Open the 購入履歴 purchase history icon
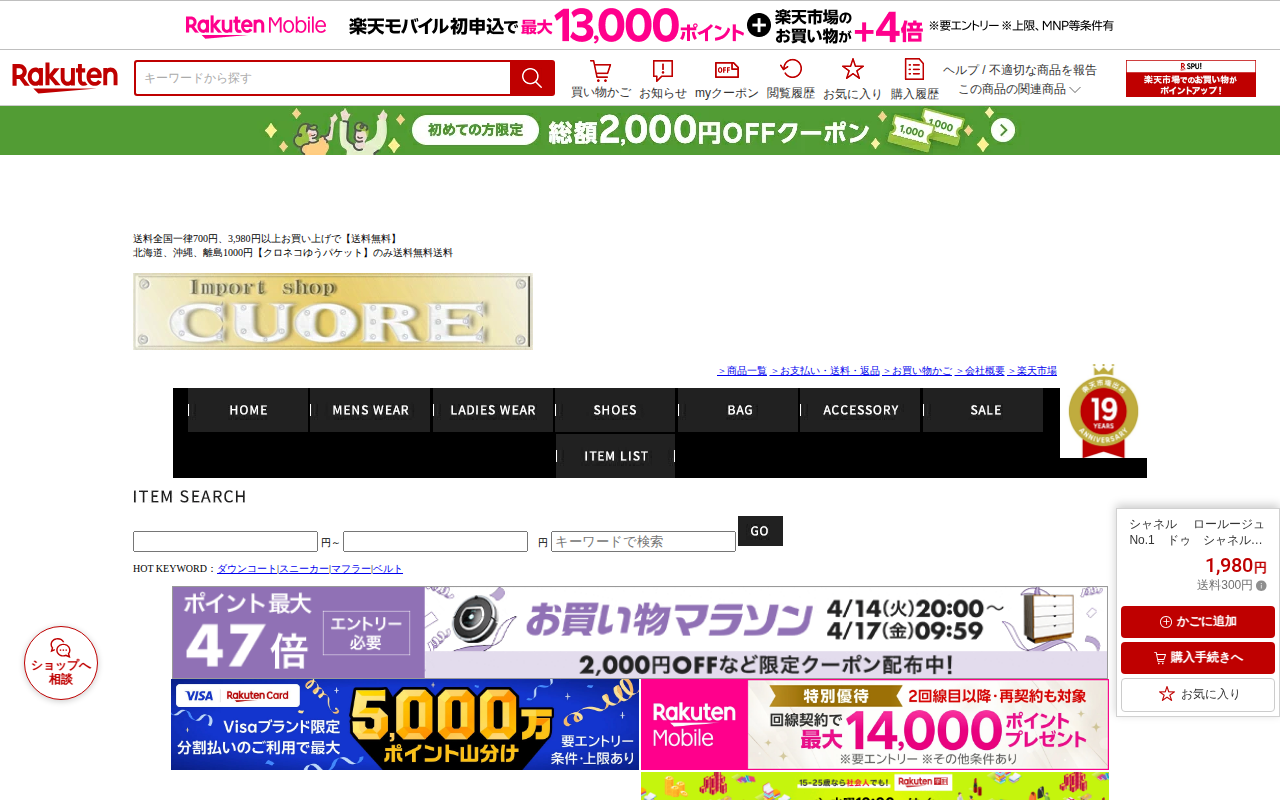The height and width of the screenshot is (800, 1280). click(914, 69)
